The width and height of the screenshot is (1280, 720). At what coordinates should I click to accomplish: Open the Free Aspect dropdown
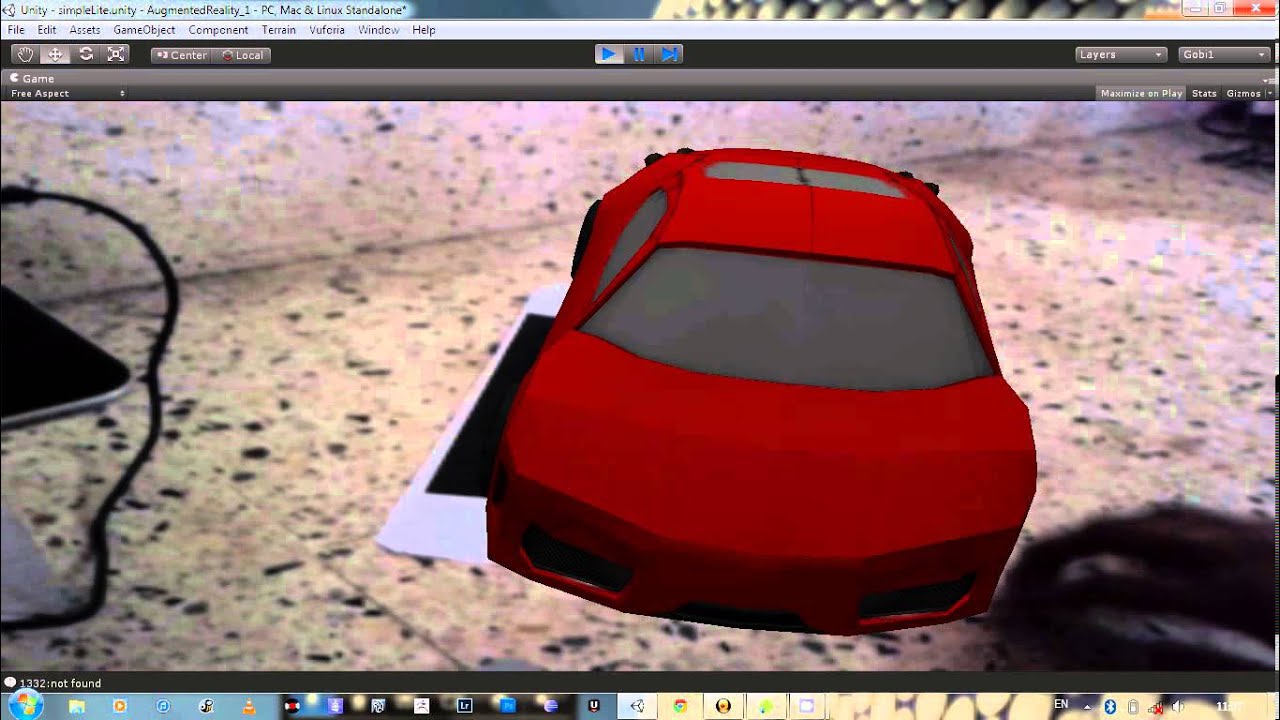pos(67,93)
